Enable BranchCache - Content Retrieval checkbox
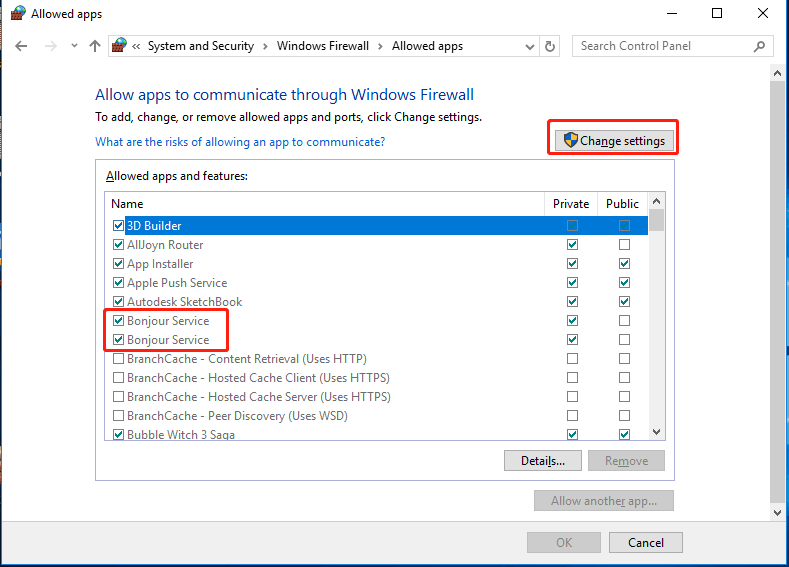This screenshot has height=567, width=789. pos(119,359)
